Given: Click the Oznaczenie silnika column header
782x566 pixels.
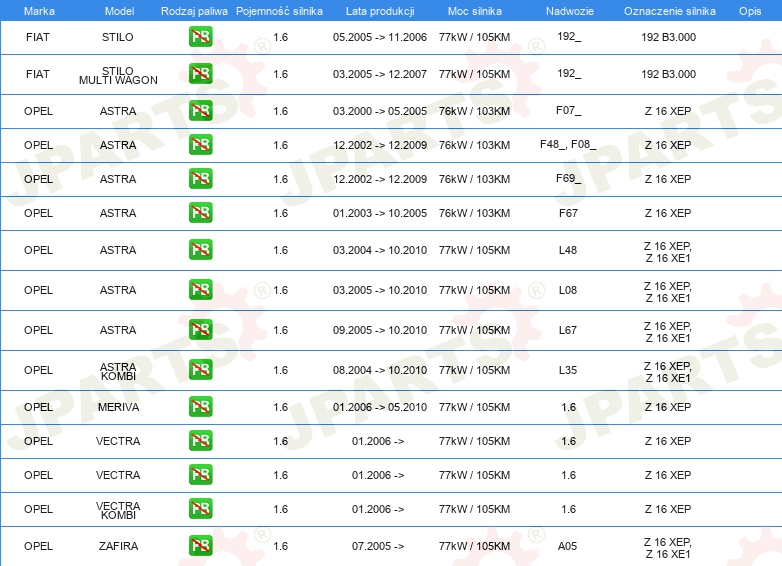Looking at the screenshot, I should pos(670,11).
